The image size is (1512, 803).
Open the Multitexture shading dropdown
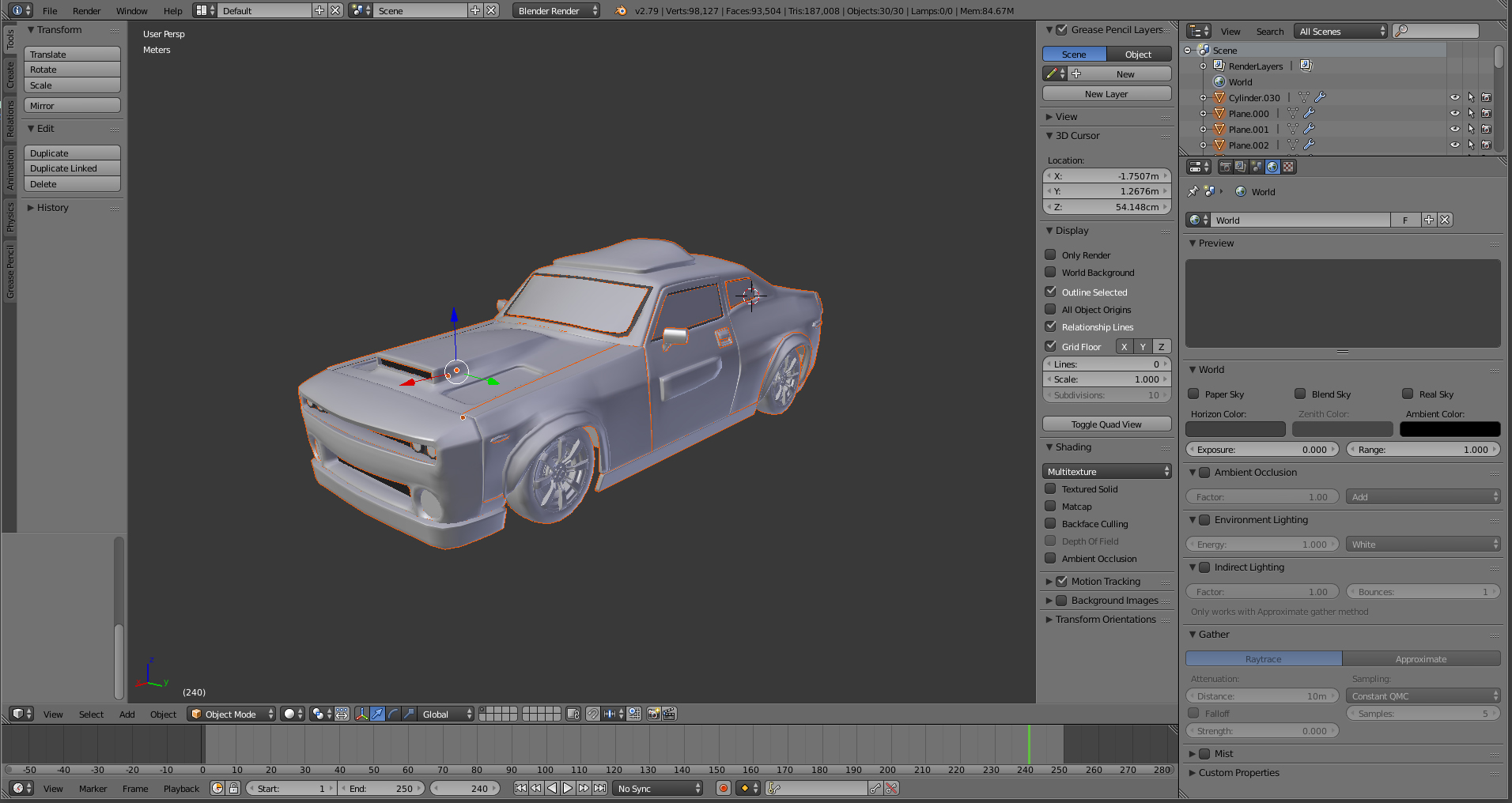1106,471
